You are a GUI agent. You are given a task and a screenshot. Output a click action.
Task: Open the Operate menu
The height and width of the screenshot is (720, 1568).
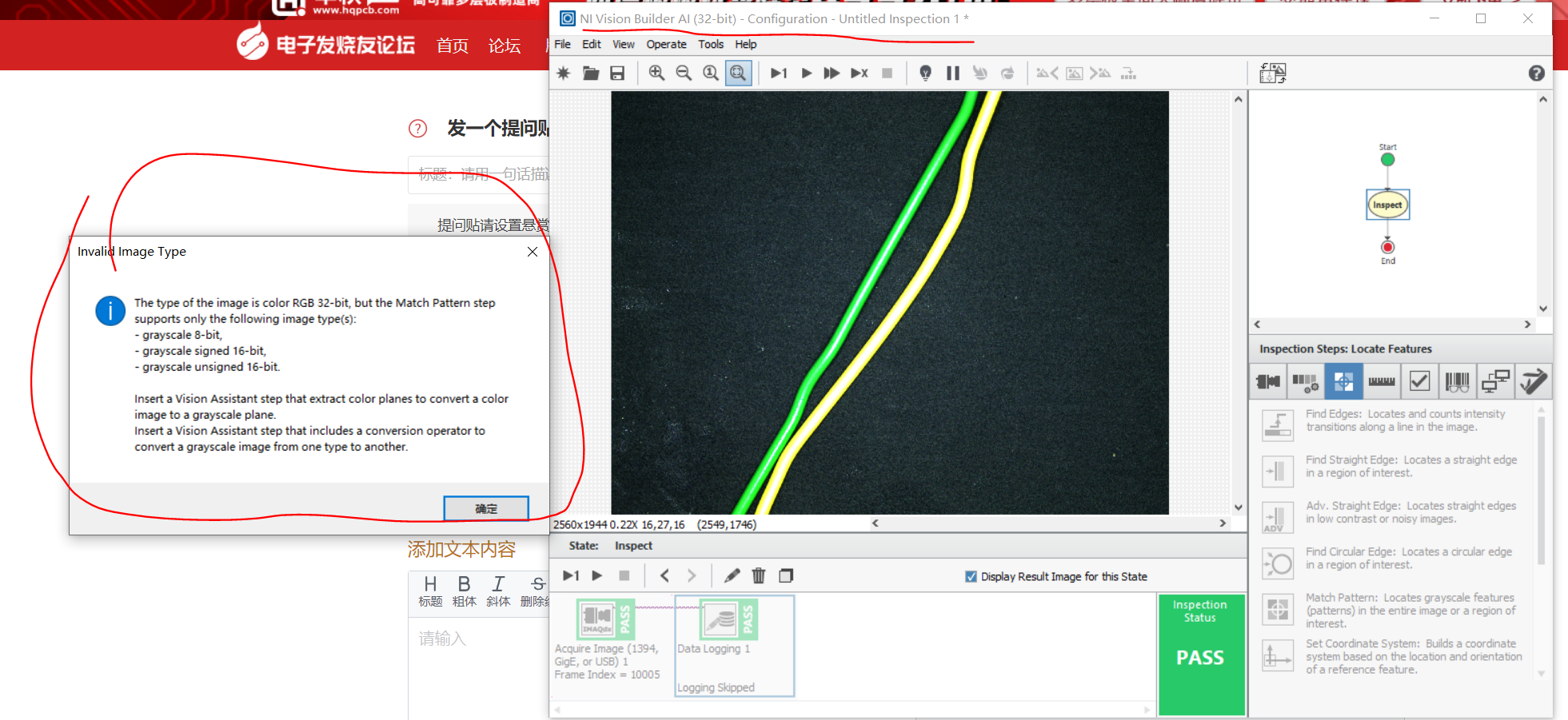click(666, 45)
